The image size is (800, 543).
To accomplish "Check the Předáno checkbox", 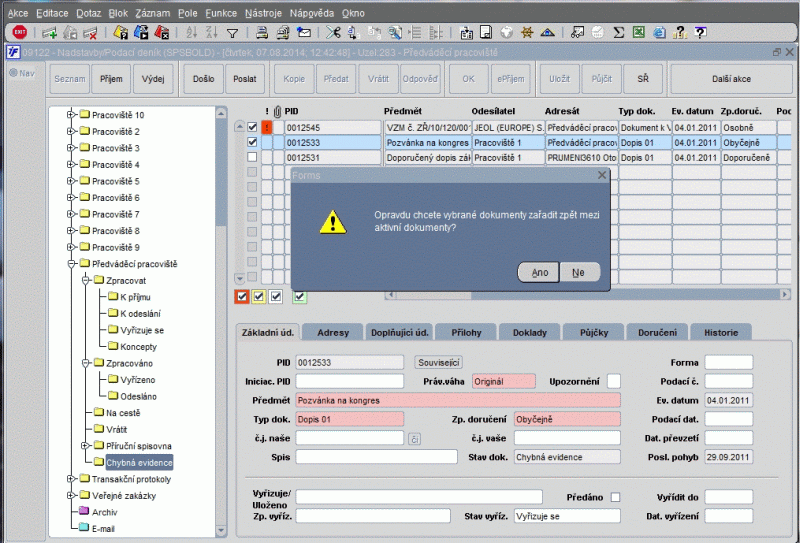I will (616, 497).
